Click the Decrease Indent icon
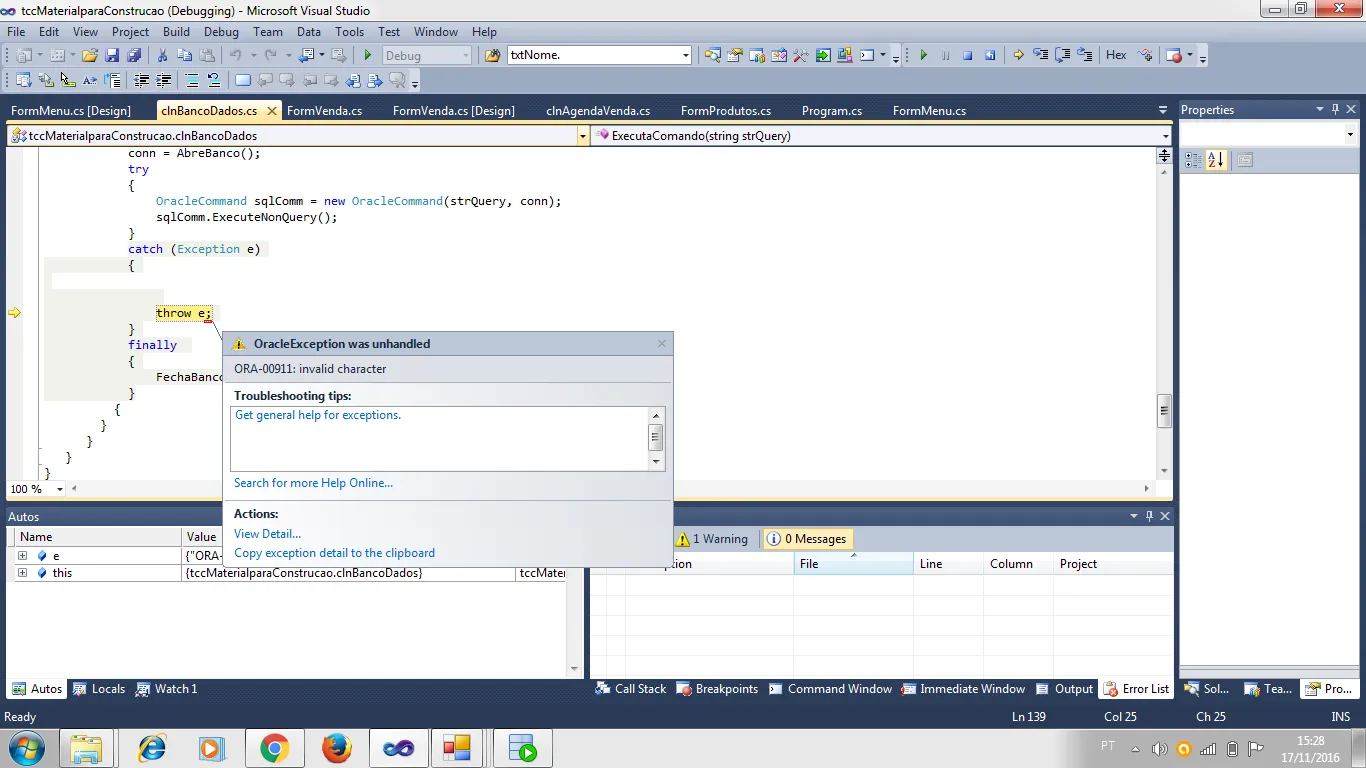 141,80
